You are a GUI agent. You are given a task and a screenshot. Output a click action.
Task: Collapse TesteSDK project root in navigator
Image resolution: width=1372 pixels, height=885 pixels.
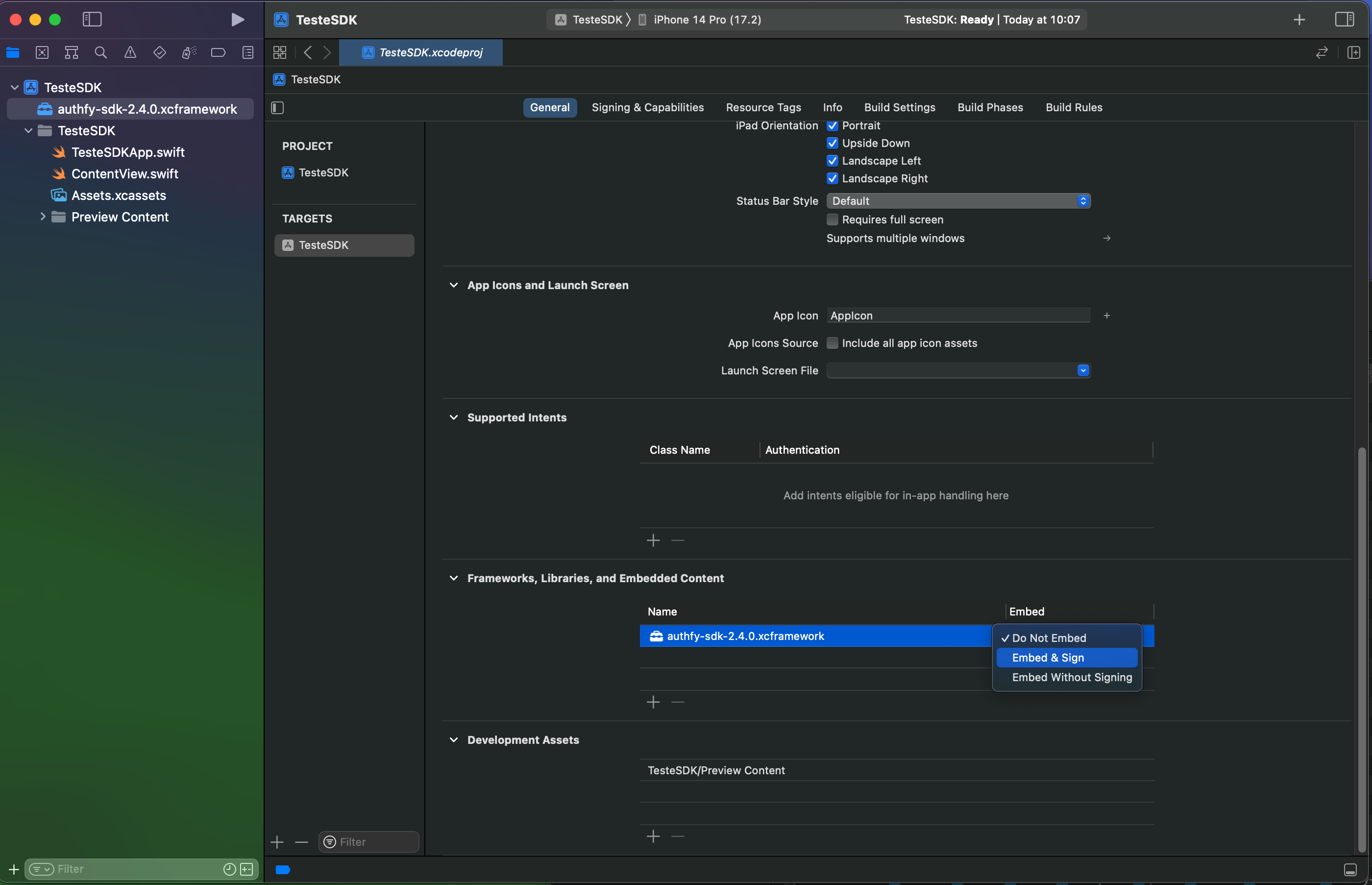(x=15, y=87)
